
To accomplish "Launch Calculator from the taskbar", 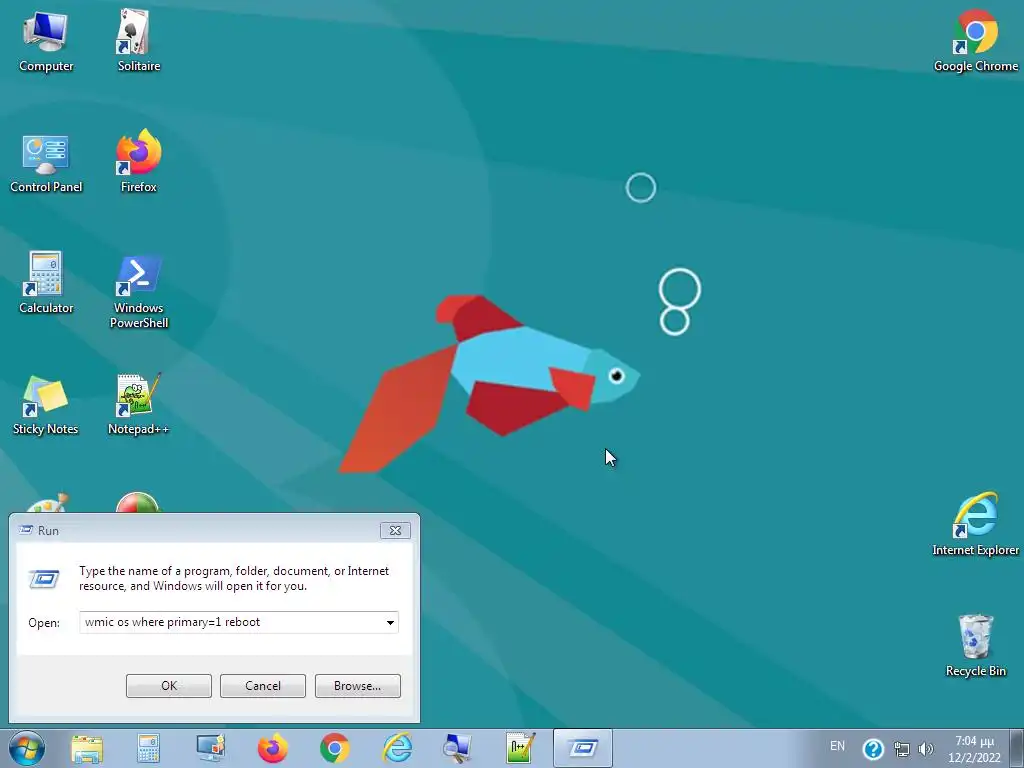I will [148, 748].
